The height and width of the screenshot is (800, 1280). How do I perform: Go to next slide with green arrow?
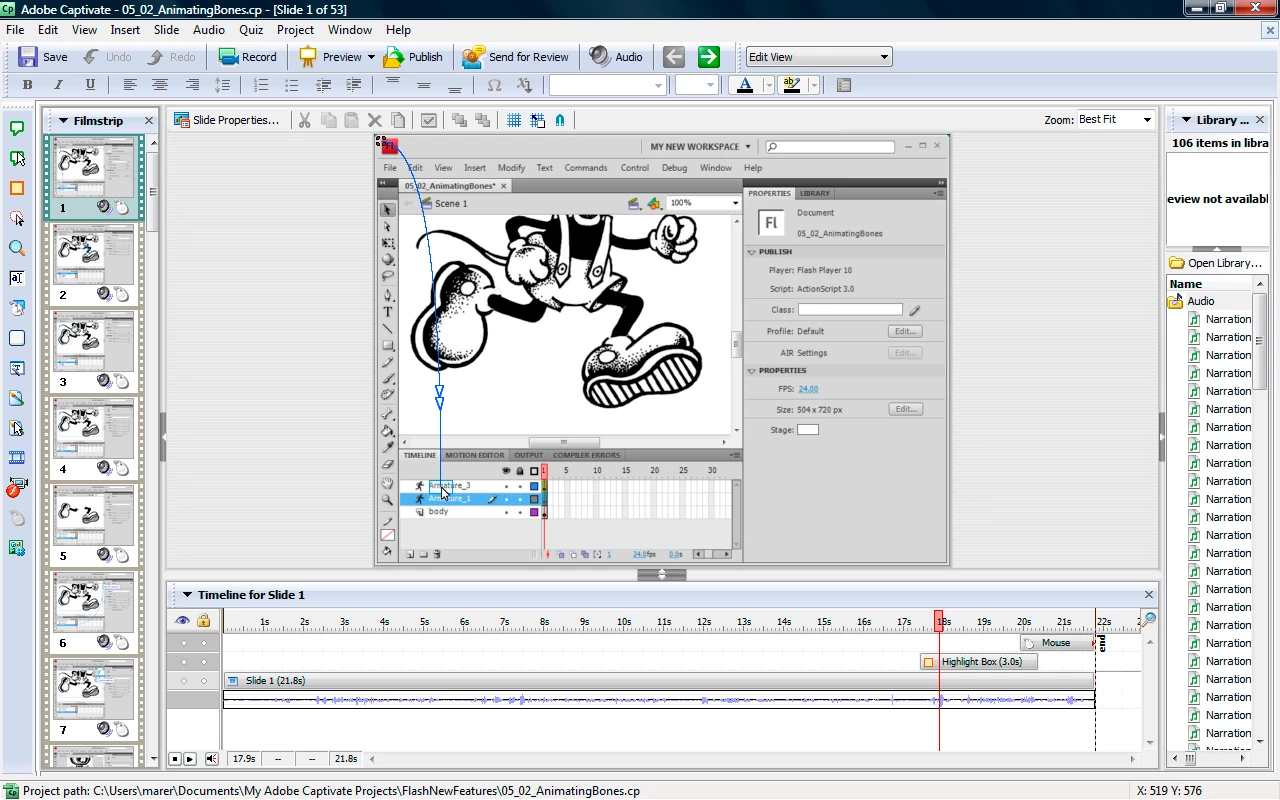click(709, 57)
